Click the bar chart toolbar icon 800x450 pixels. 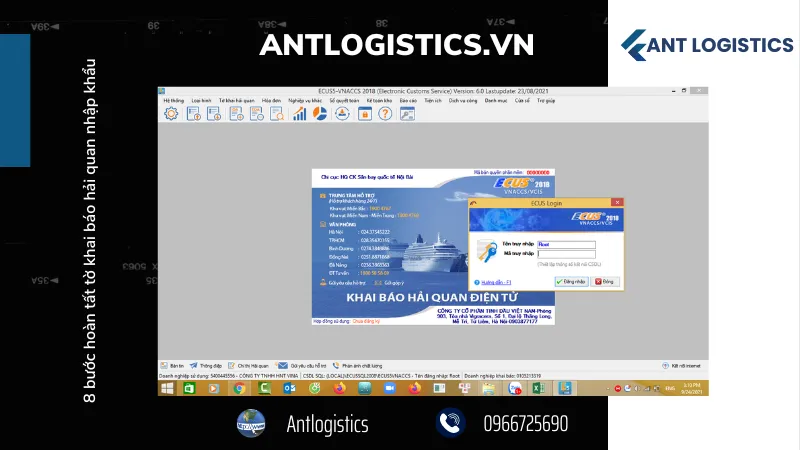pyautogui.click(x=300, y=113)
